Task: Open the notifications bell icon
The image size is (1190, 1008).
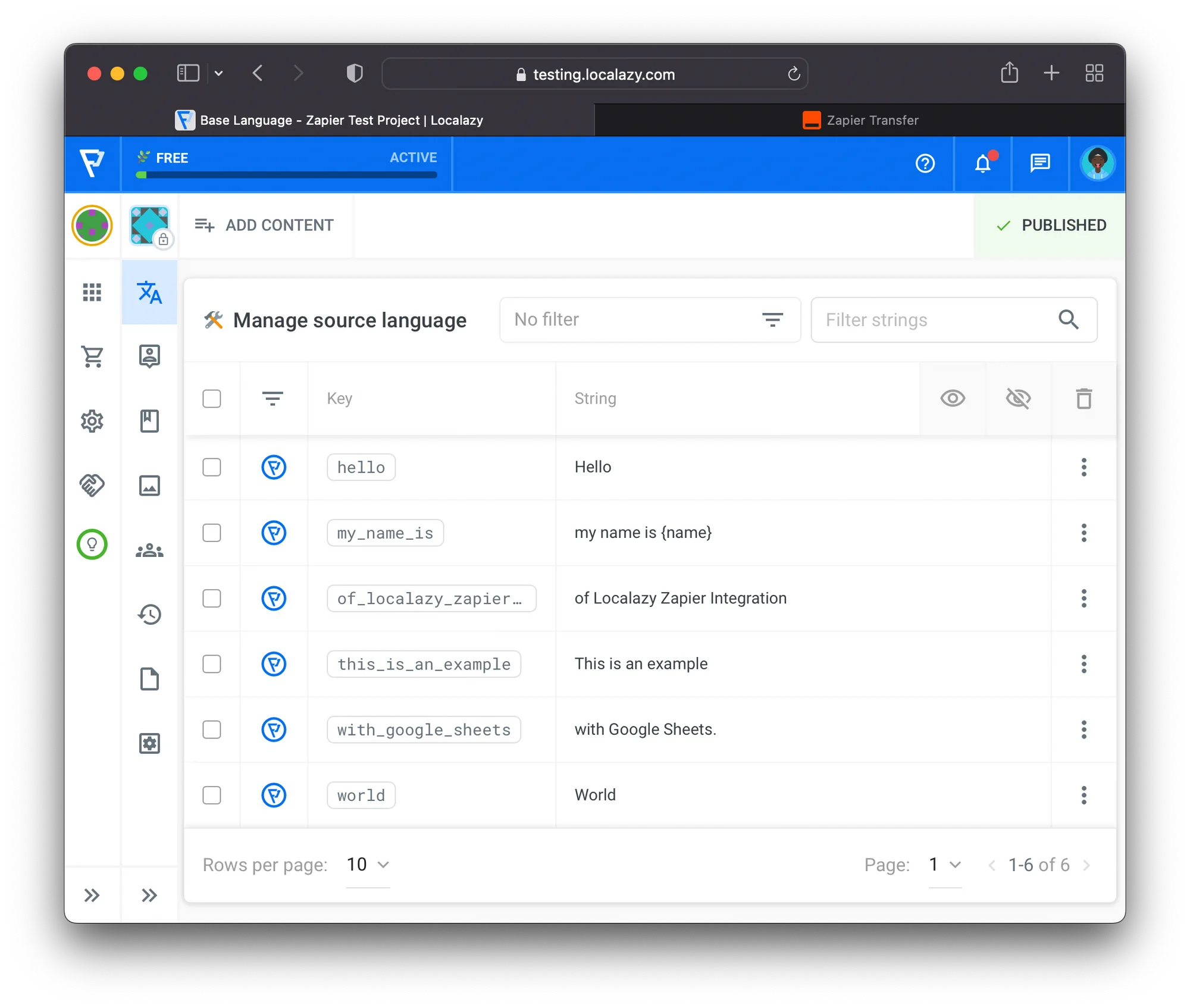Action: coord(982,163)
